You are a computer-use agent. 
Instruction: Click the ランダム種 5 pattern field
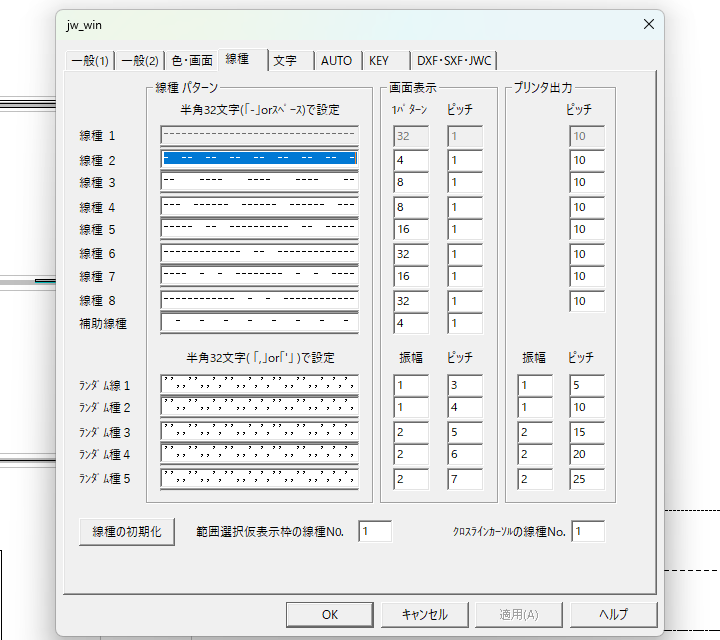pyautogui.click(x=259, y=478)
